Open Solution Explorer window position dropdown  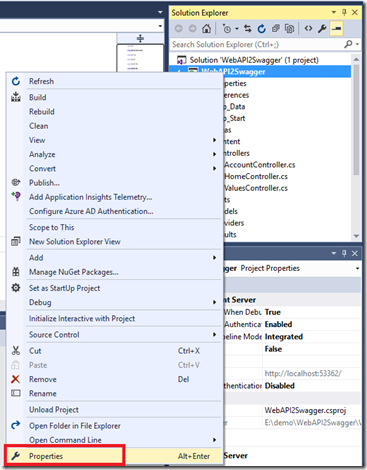pos(334,12)
